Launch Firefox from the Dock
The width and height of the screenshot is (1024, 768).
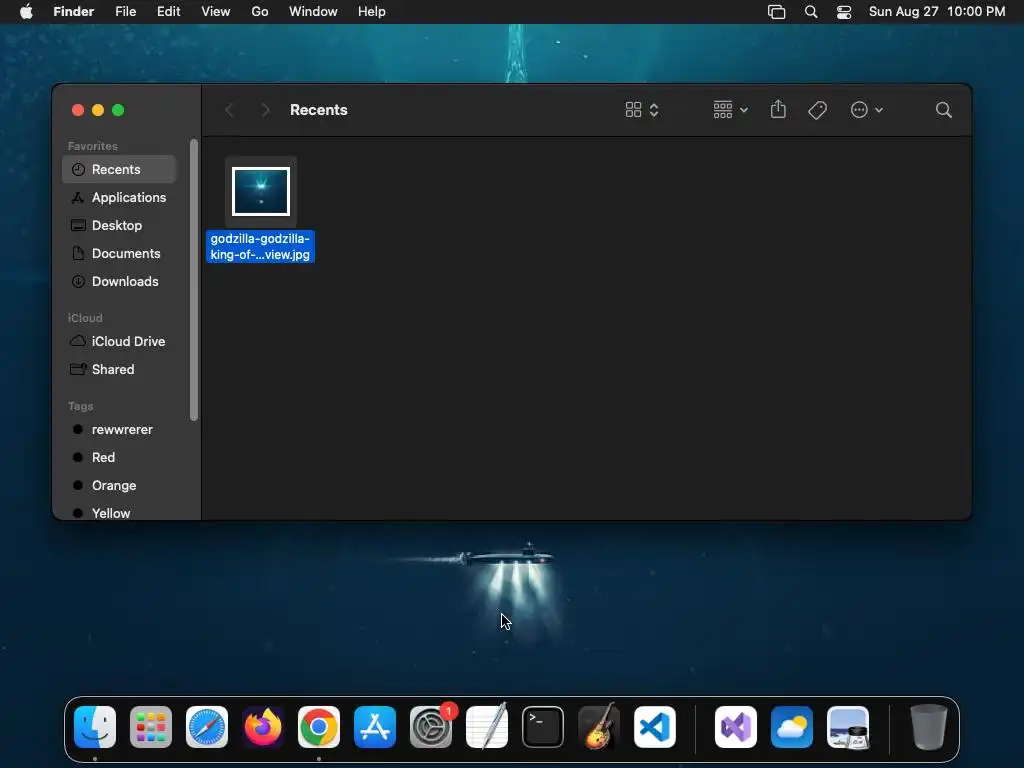263,727
